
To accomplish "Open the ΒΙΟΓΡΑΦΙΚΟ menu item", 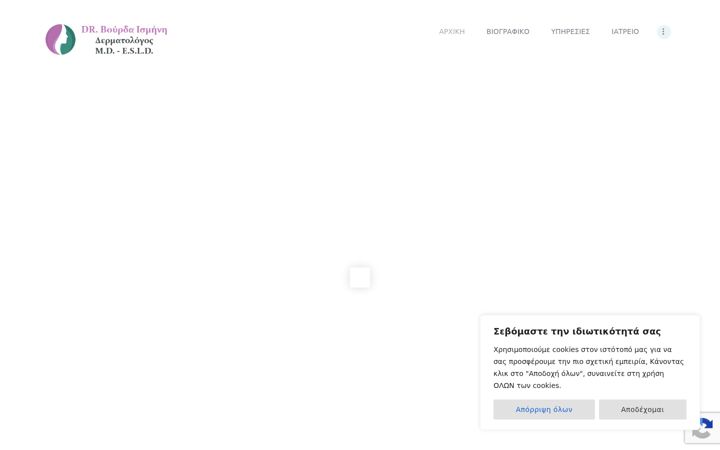I will (x=508, y=32).
